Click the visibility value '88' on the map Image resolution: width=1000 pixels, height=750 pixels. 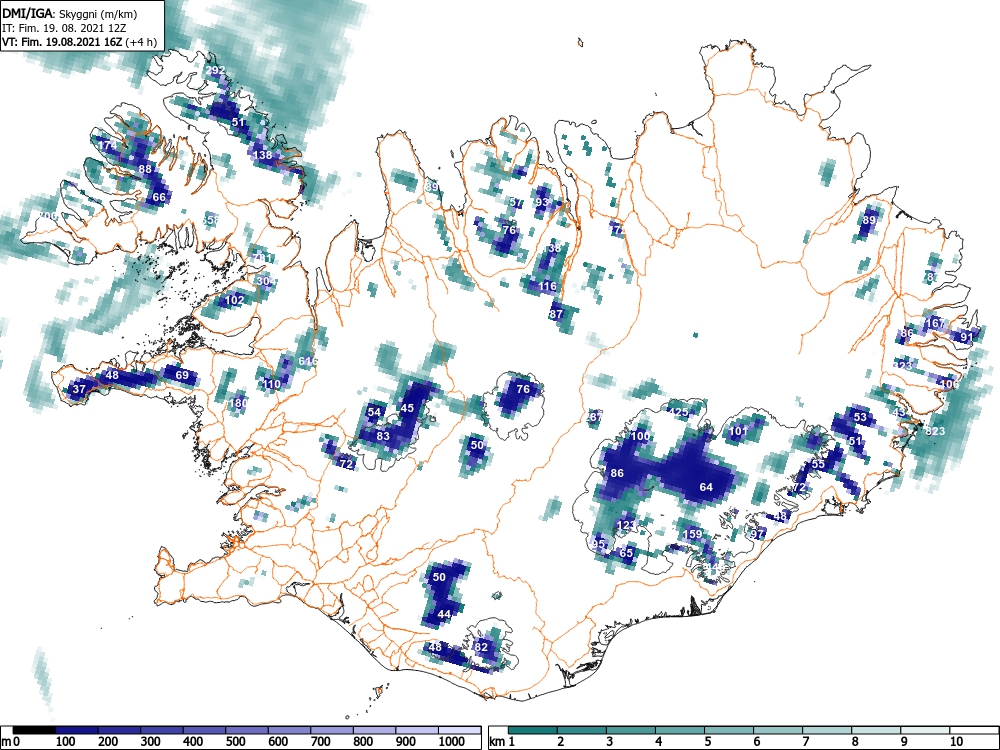pos(145,169)
